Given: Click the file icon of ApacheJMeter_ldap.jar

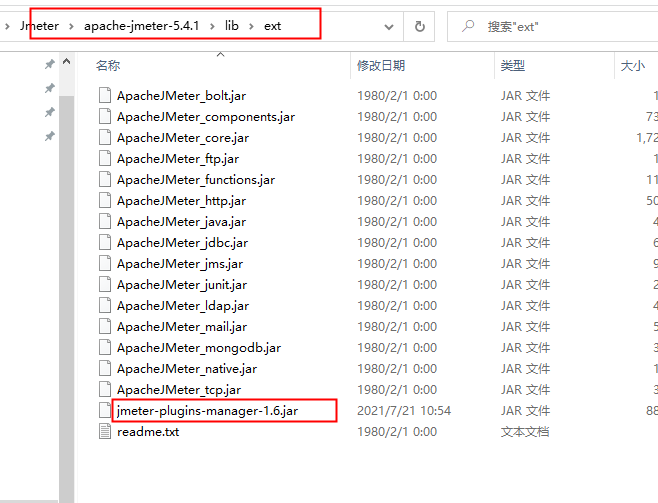Looking at the screenshot, I should pos(105,305).
